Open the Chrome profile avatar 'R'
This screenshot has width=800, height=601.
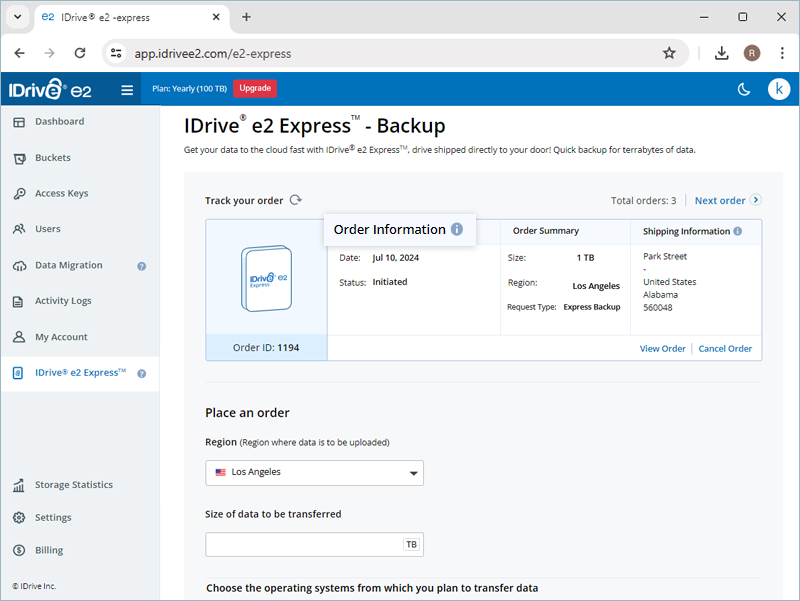752,53
